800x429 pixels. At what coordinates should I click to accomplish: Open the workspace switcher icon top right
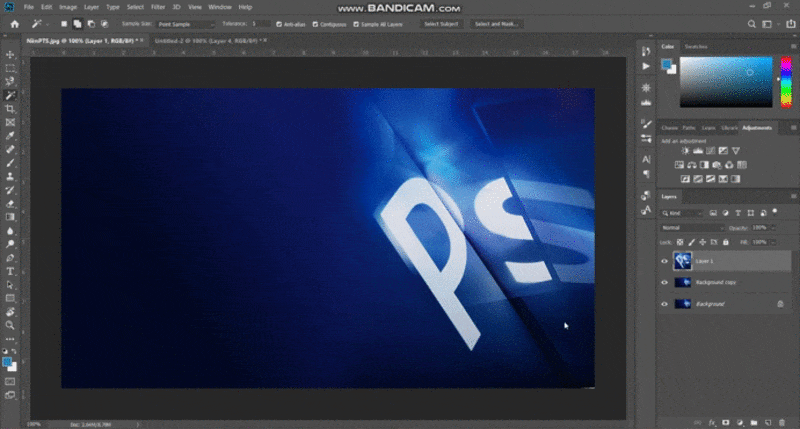767,24
